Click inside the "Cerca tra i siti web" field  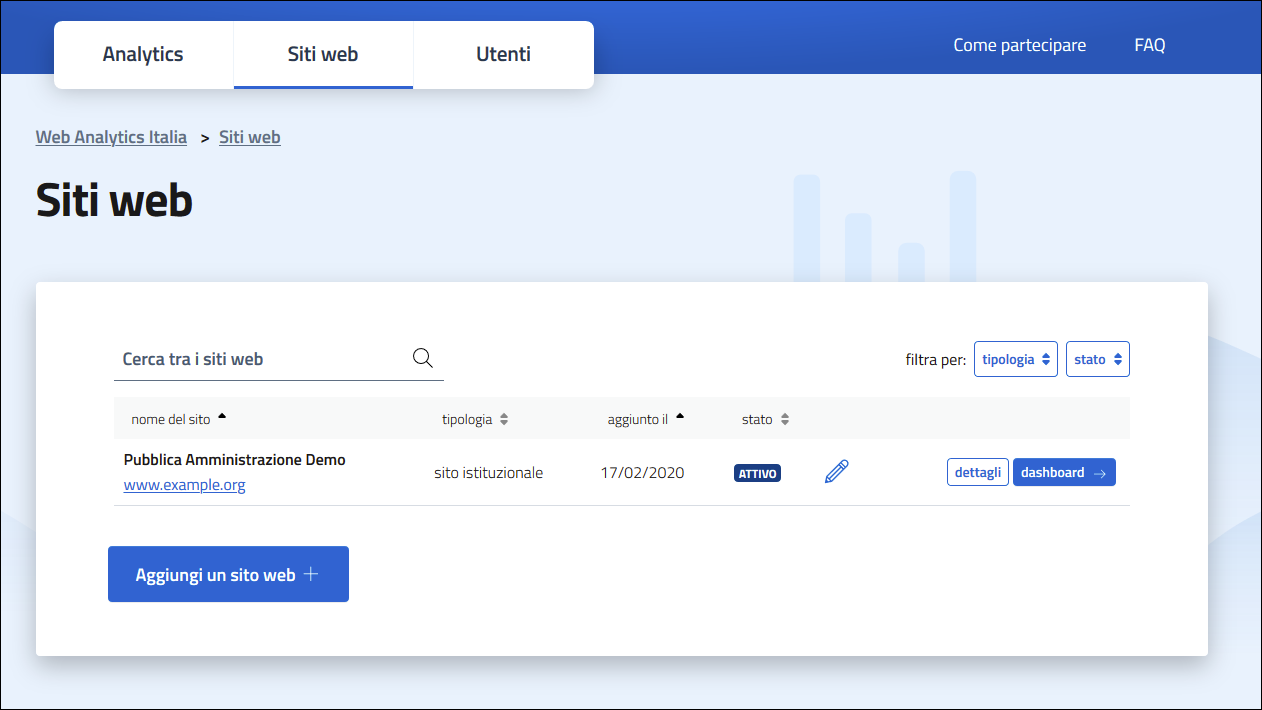click(250, 359)
